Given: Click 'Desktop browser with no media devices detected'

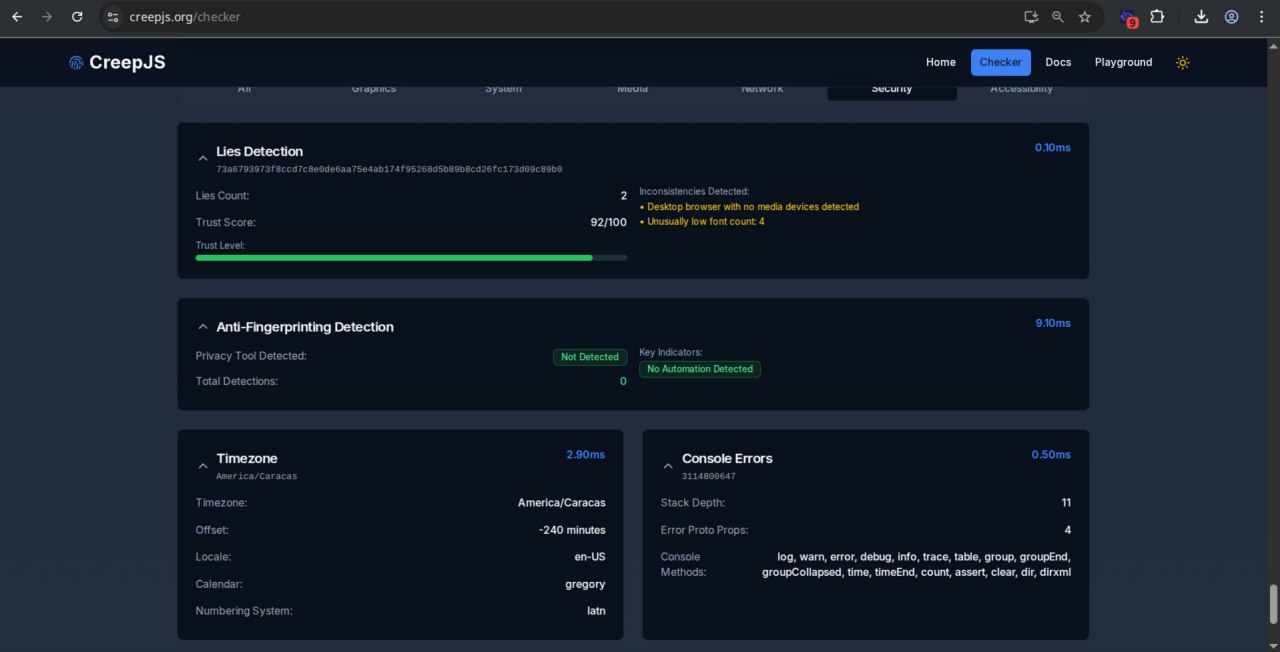Looking at the screenshot, I should [753, 207].
